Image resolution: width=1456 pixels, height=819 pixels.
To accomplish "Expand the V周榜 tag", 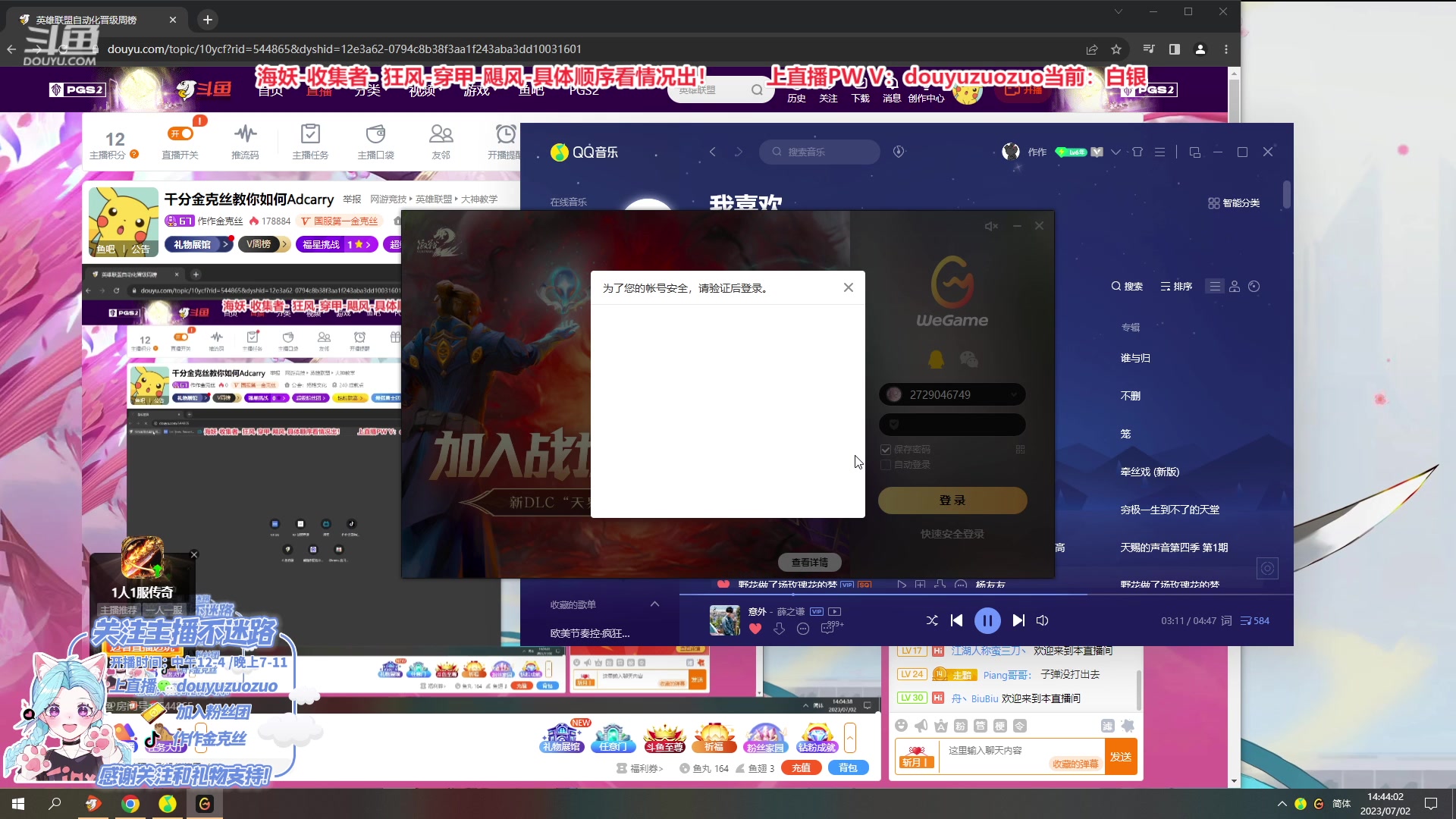I will [263, 244].
